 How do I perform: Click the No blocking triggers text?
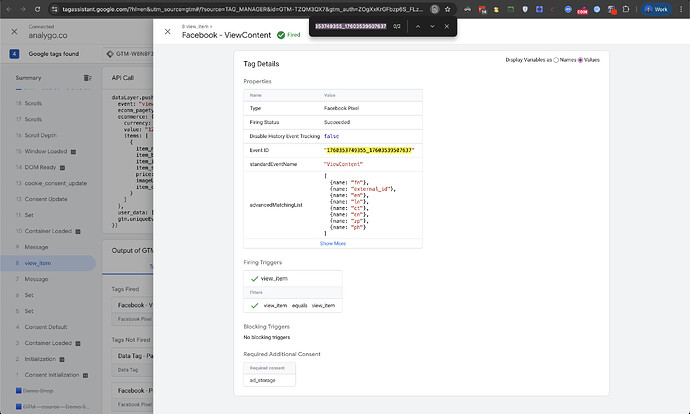pos(267,337)
